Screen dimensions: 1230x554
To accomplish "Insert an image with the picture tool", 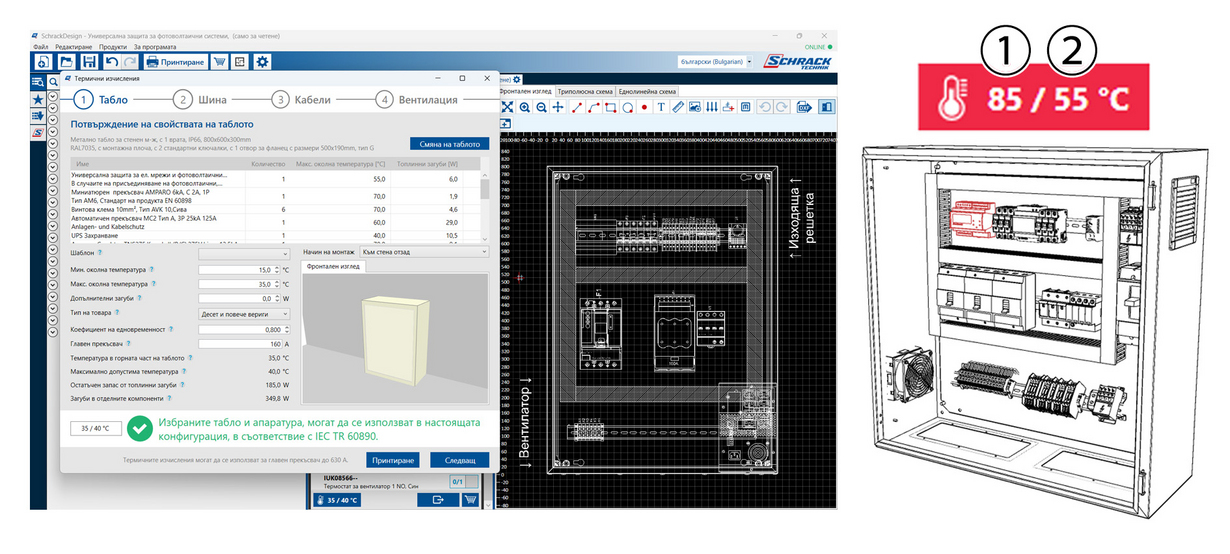I will (695, 107).
